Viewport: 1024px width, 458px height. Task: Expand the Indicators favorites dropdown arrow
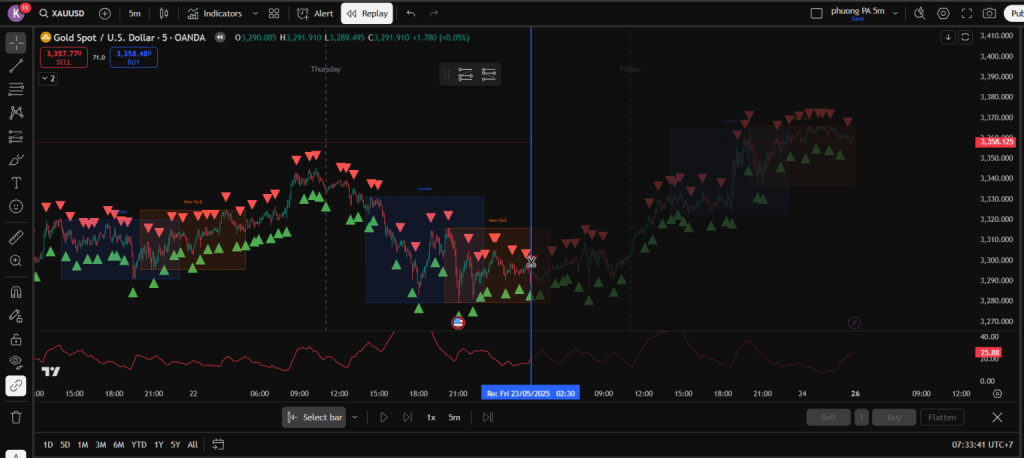coord(256,14)
